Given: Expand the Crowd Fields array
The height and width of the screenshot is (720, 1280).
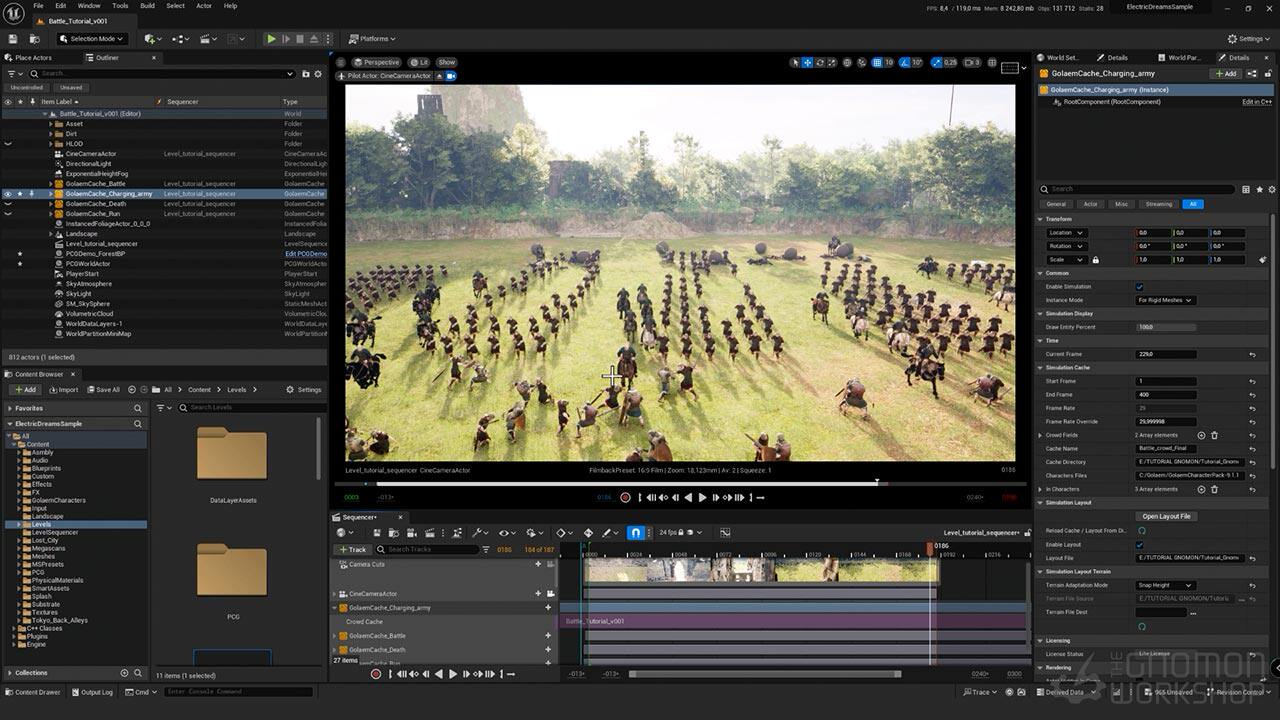Looking at the screenshot, I should [1041, 435].
